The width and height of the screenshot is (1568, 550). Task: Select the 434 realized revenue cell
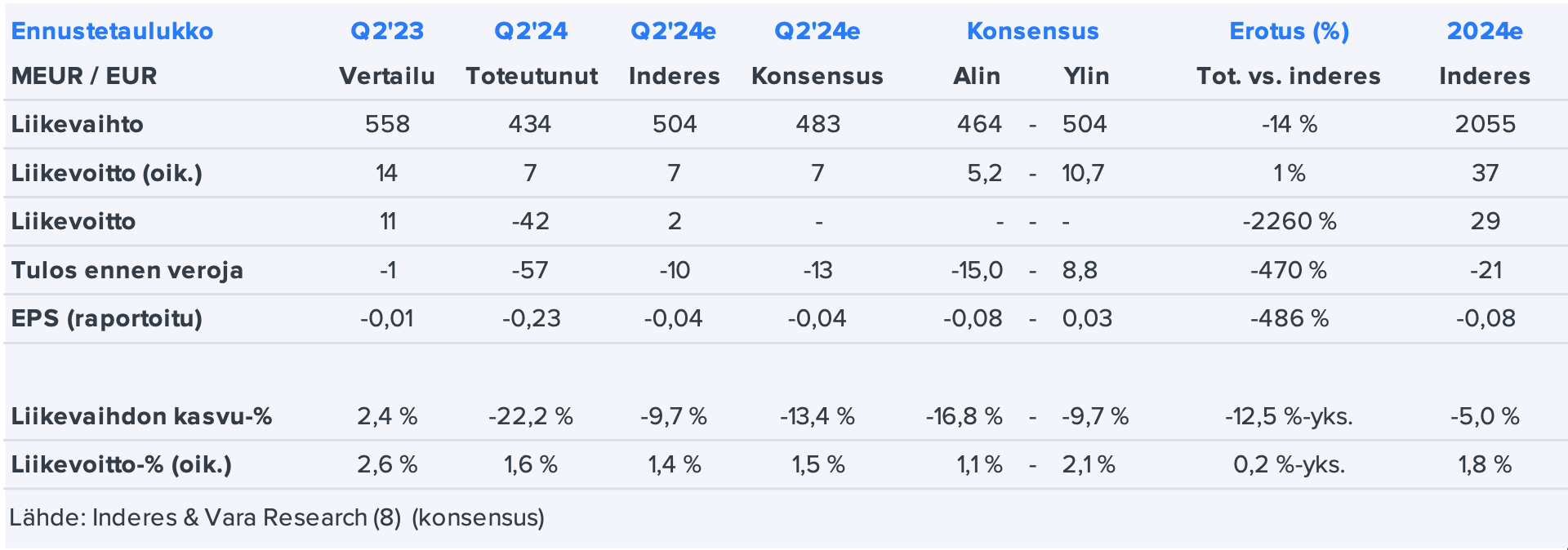(530, 124)
